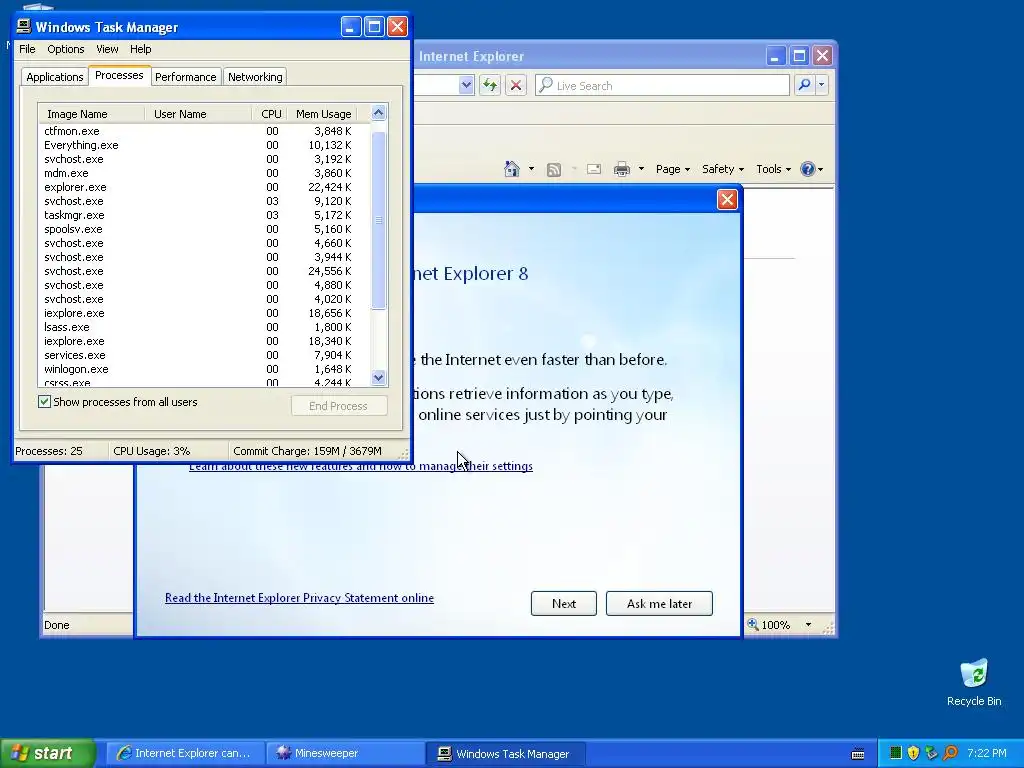This screenshot has width=1024, height=768.
Task: Click the Next button in IE8 setup
Action: pos(564,603)
